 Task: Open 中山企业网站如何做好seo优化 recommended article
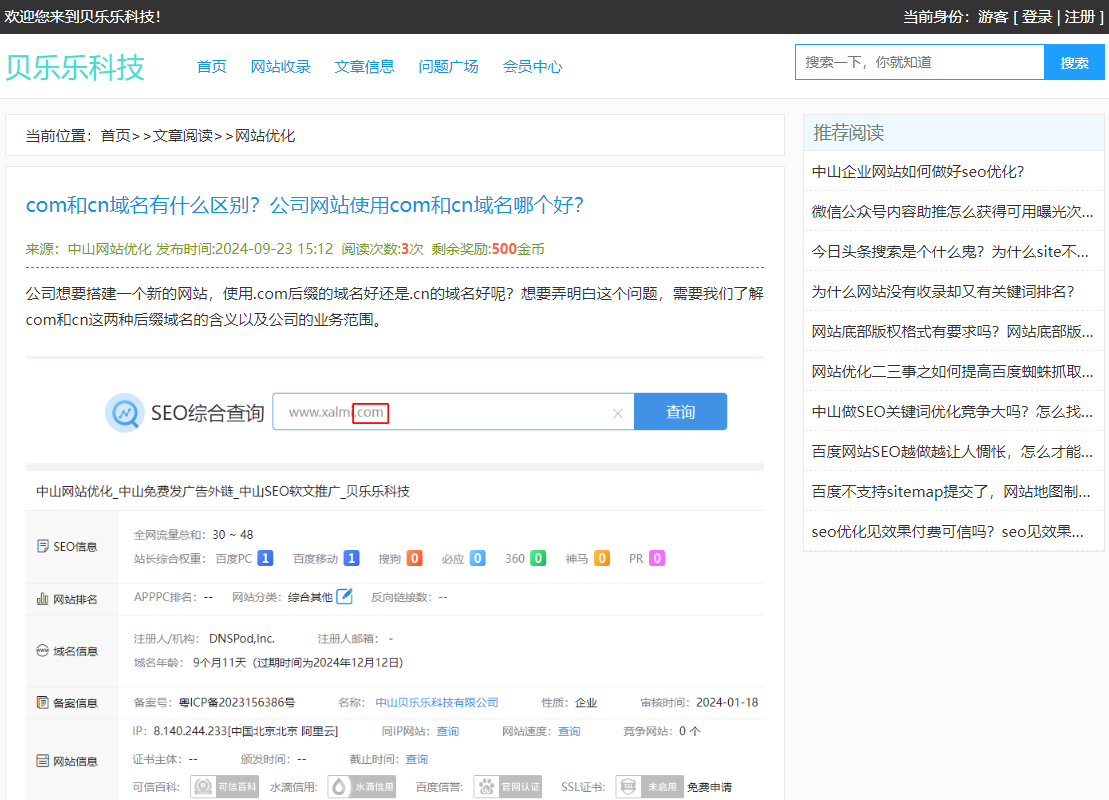click(917, 172)
